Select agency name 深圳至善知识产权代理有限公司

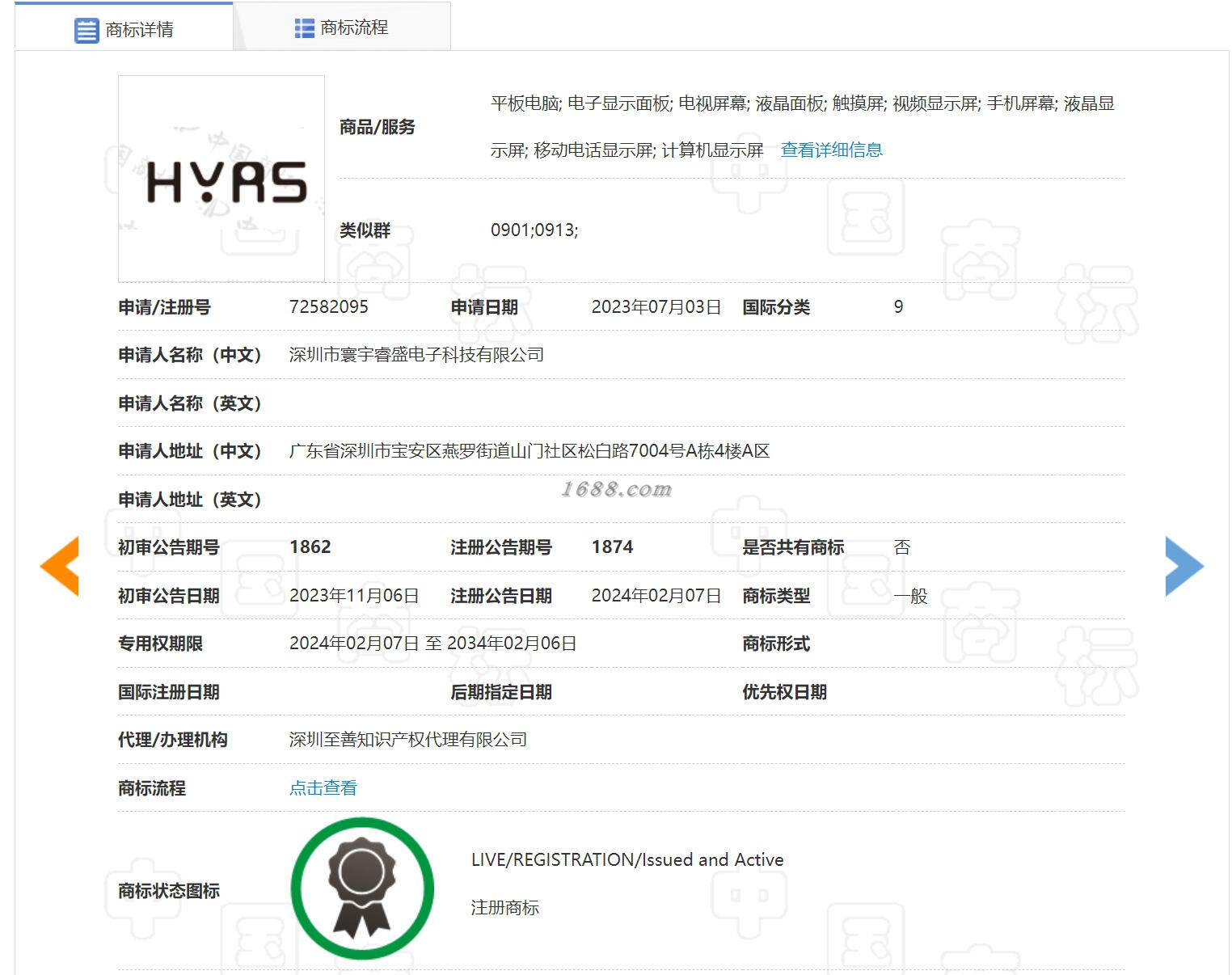407,740
